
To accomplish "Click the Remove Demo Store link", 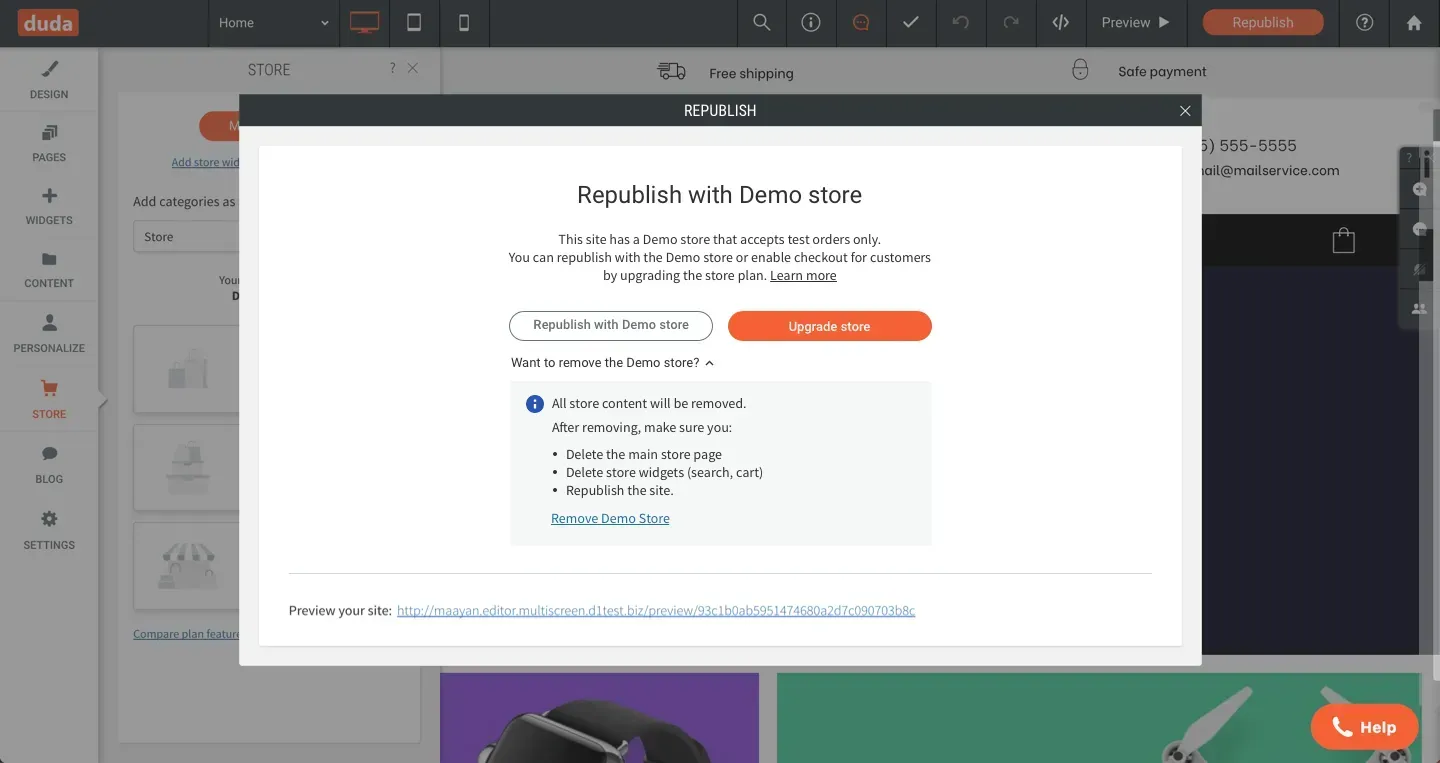I will (610, 519).
